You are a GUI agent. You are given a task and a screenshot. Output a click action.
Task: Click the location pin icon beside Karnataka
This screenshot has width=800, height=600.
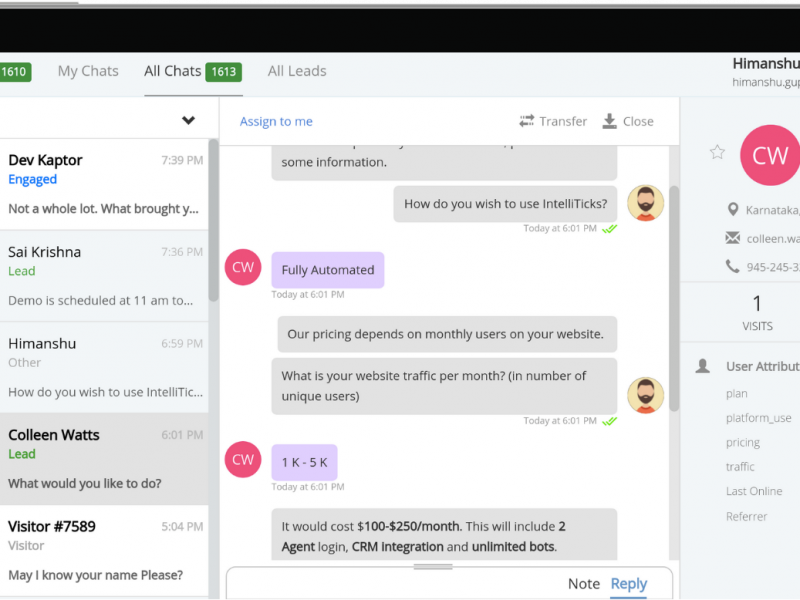733,210
